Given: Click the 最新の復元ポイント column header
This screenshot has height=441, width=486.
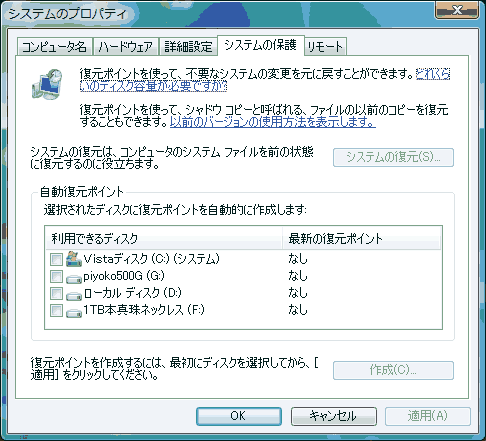Looking at the screenshot, I should (362, 239).
